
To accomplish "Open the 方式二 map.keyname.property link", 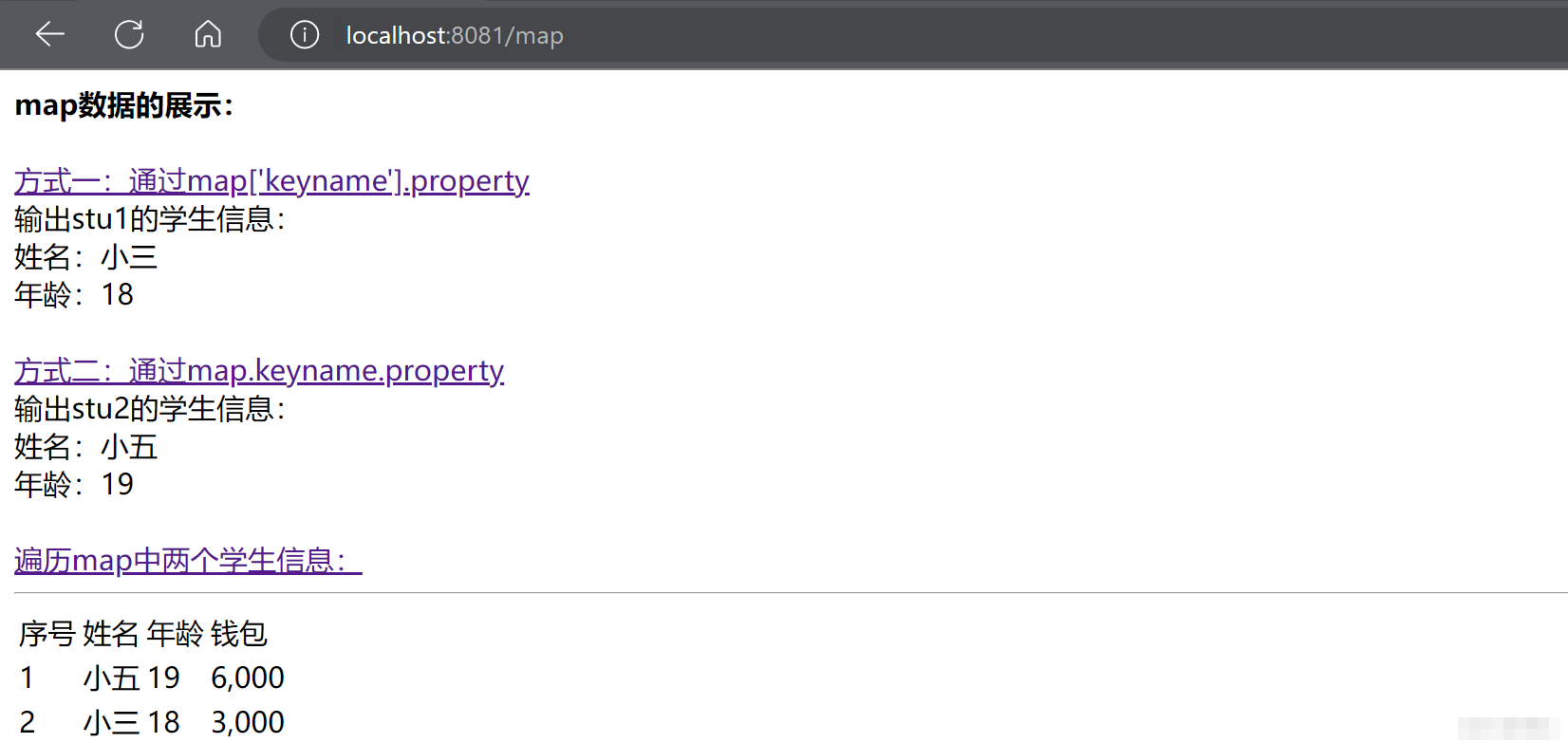I will 259,370.
